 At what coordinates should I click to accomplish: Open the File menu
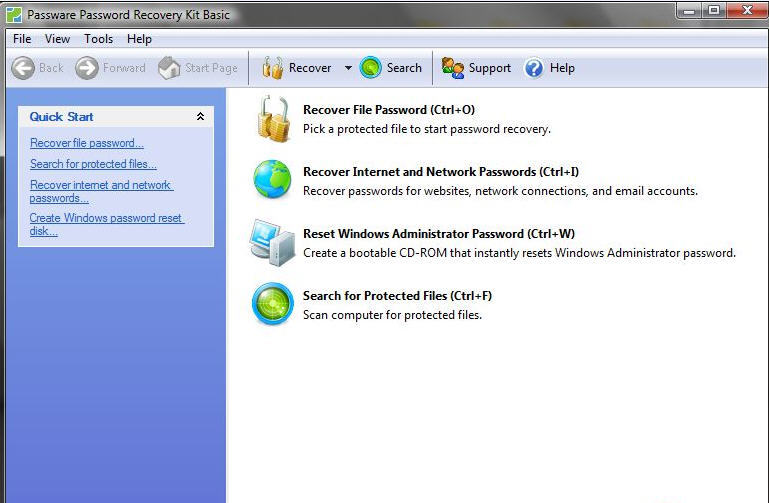click(22, 39)
